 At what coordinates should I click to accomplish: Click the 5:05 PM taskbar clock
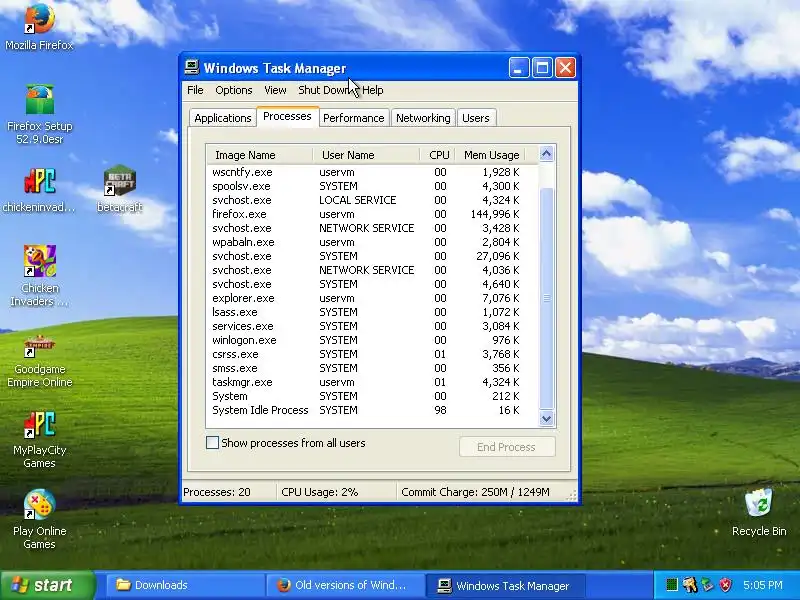click(x=762, y=585)
